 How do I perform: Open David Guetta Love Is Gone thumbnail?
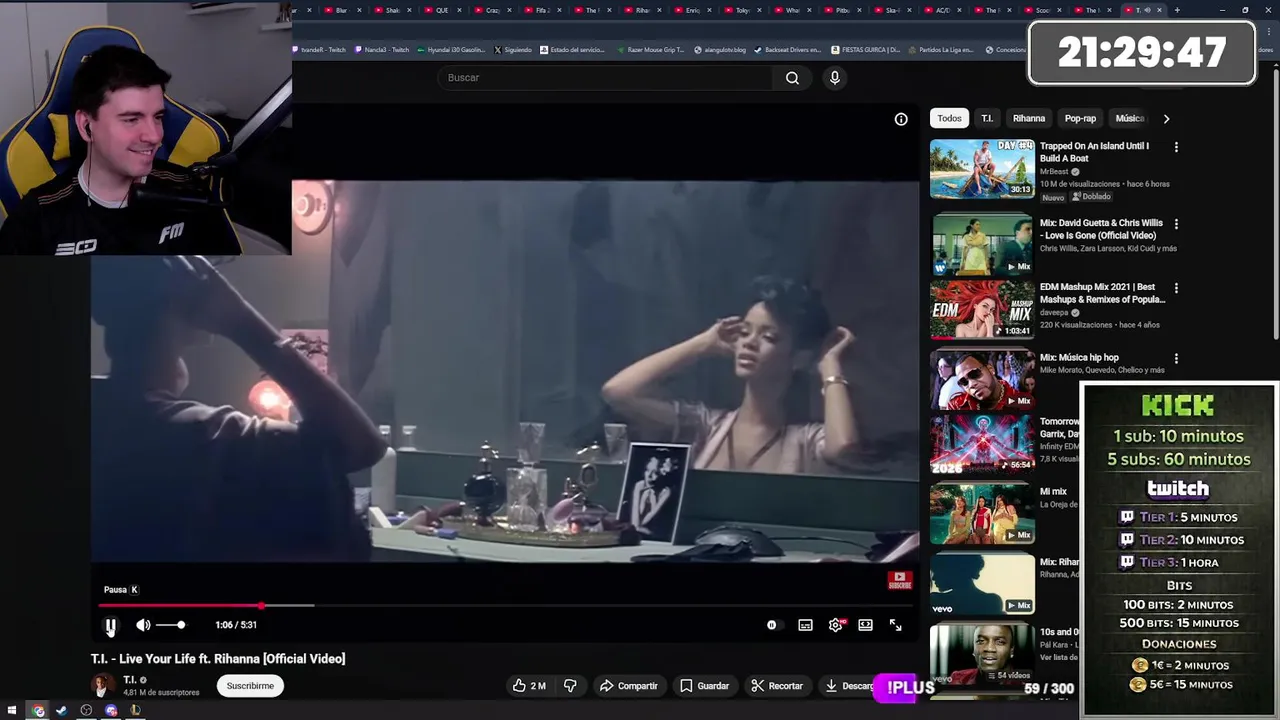click(x=982, y=245)
